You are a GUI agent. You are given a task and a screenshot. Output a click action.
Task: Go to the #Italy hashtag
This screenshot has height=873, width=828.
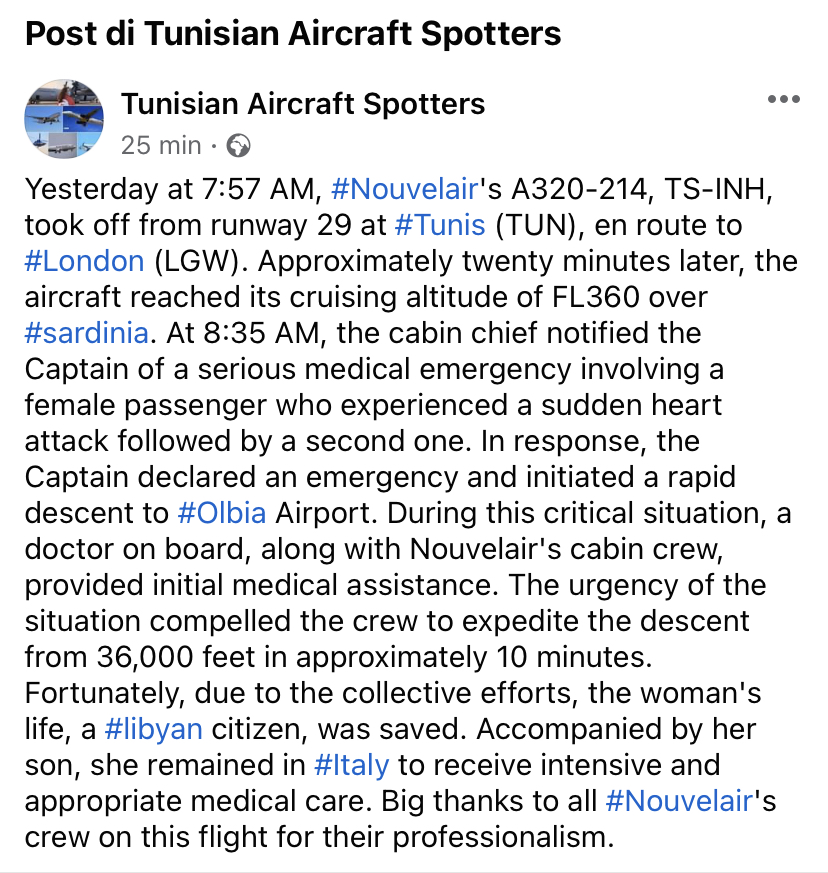[x=351, y=767]
